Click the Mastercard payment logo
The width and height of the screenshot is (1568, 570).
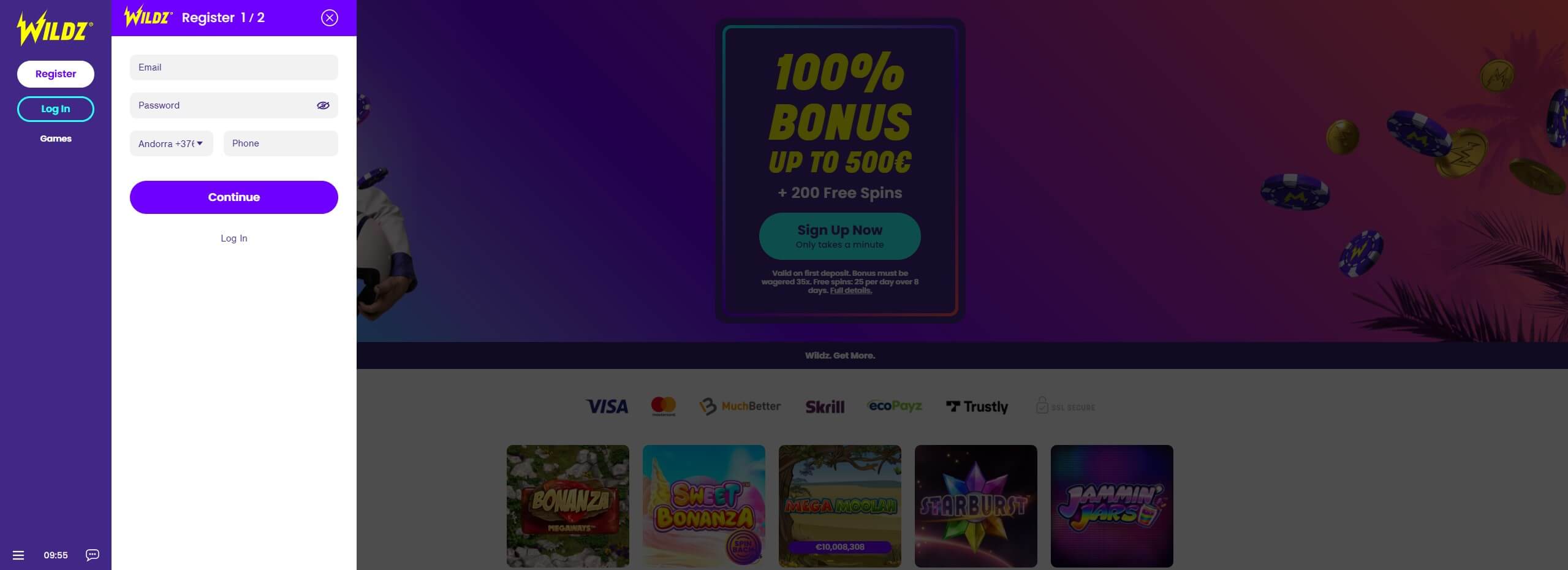[x=663, y=406]
